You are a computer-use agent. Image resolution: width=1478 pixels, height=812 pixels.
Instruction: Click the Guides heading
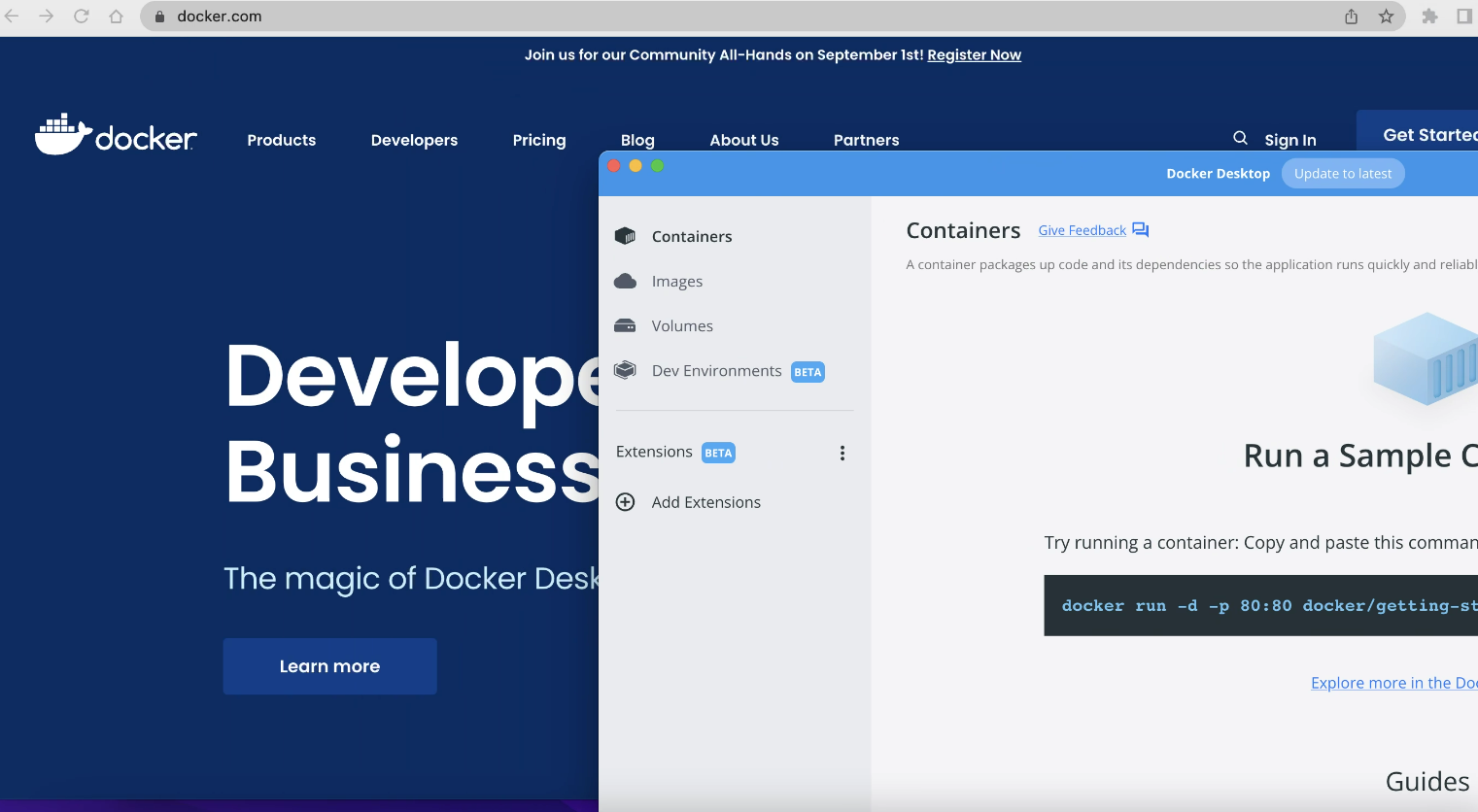[1427, 782]
